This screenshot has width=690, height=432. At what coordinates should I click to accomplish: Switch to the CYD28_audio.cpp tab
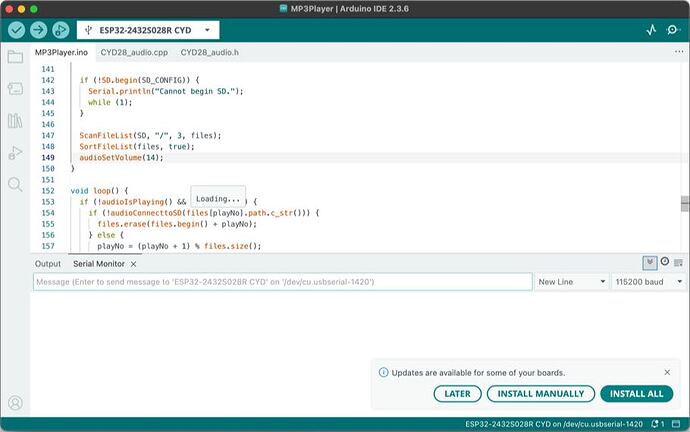pos(134,52)
